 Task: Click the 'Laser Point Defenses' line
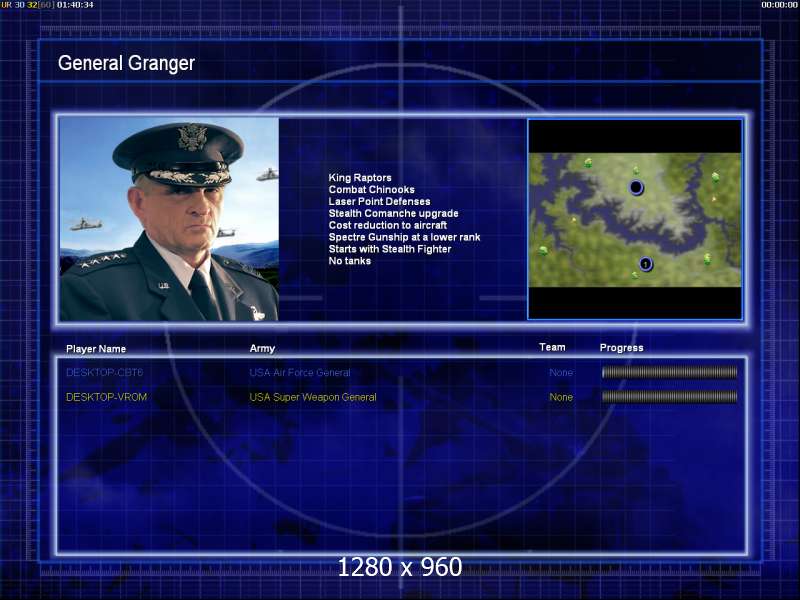tap(379, 202)
